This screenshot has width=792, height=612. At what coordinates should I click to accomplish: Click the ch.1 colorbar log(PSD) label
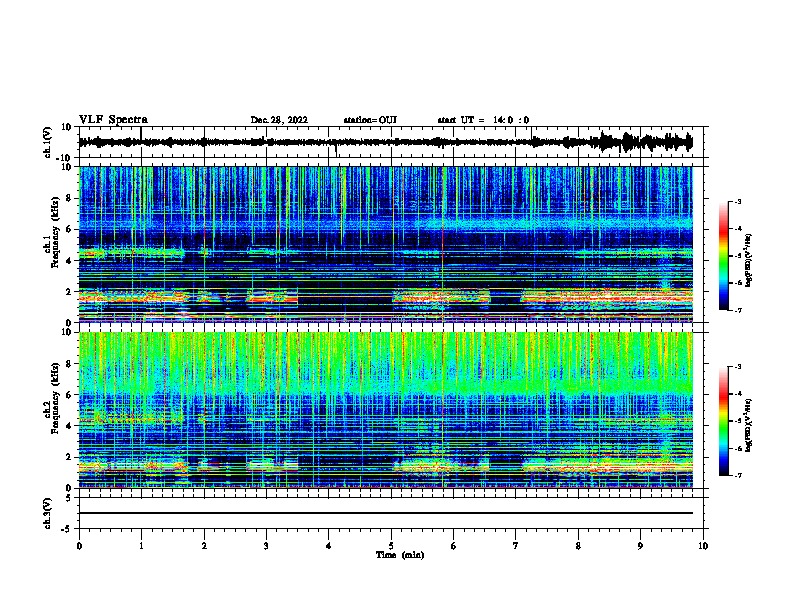click(748, 261)
